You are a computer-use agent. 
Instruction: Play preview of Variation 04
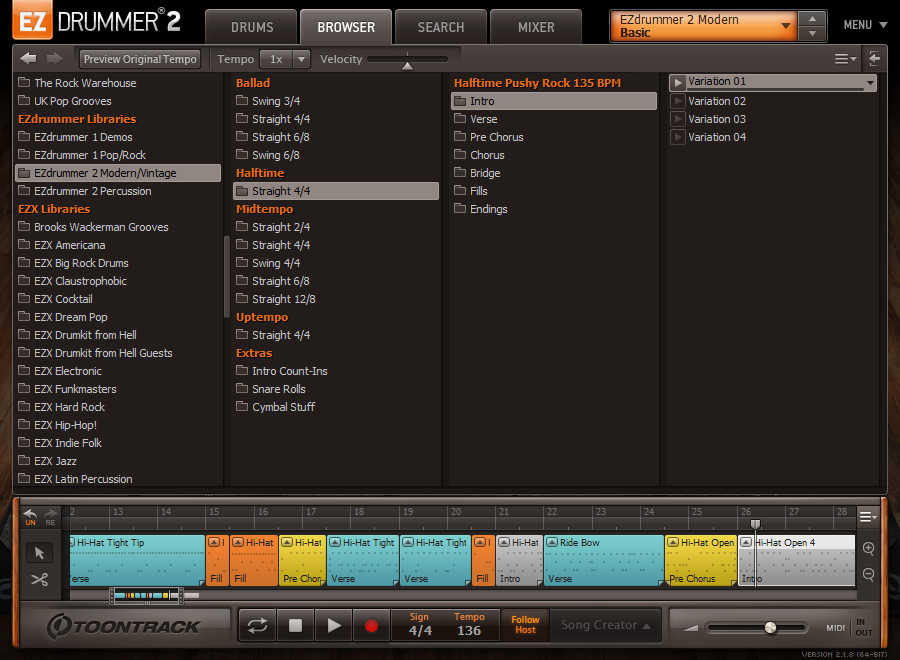678,137
